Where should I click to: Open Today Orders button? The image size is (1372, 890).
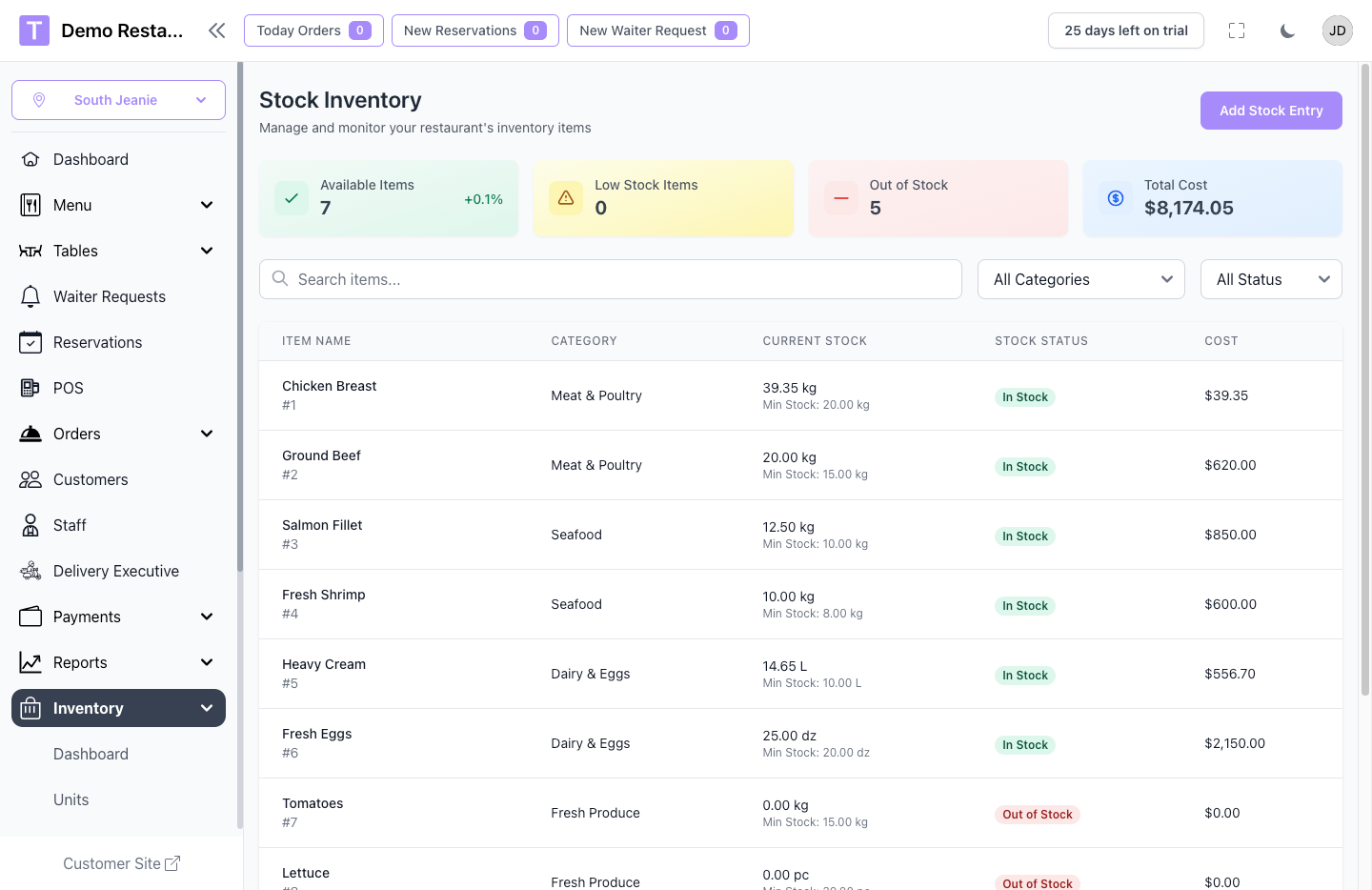313,30
